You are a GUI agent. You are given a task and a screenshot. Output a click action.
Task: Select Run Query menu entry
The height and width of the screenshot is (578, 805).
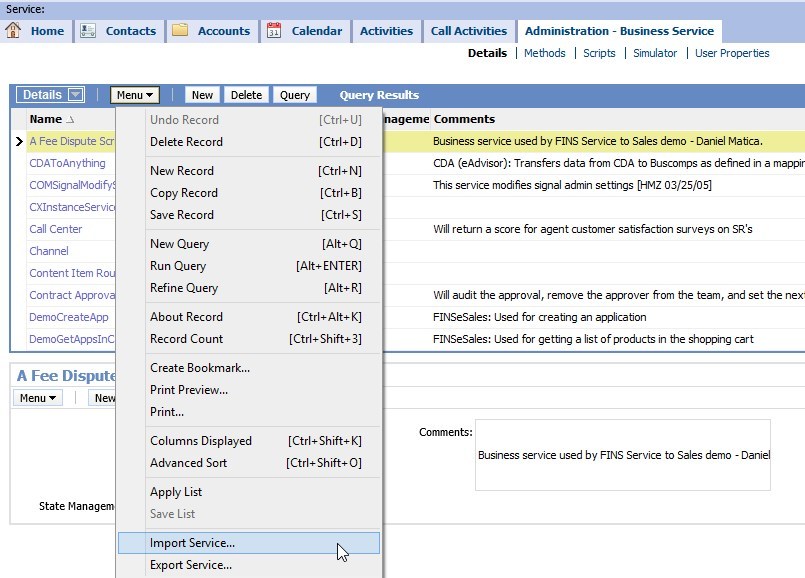tap(249, 266)
